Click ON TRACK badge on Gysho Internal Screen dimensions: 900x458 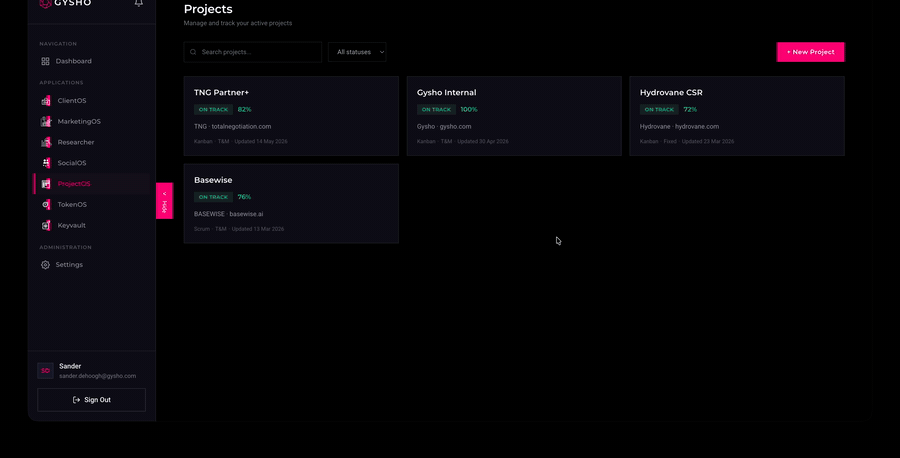tap(436, 109)
